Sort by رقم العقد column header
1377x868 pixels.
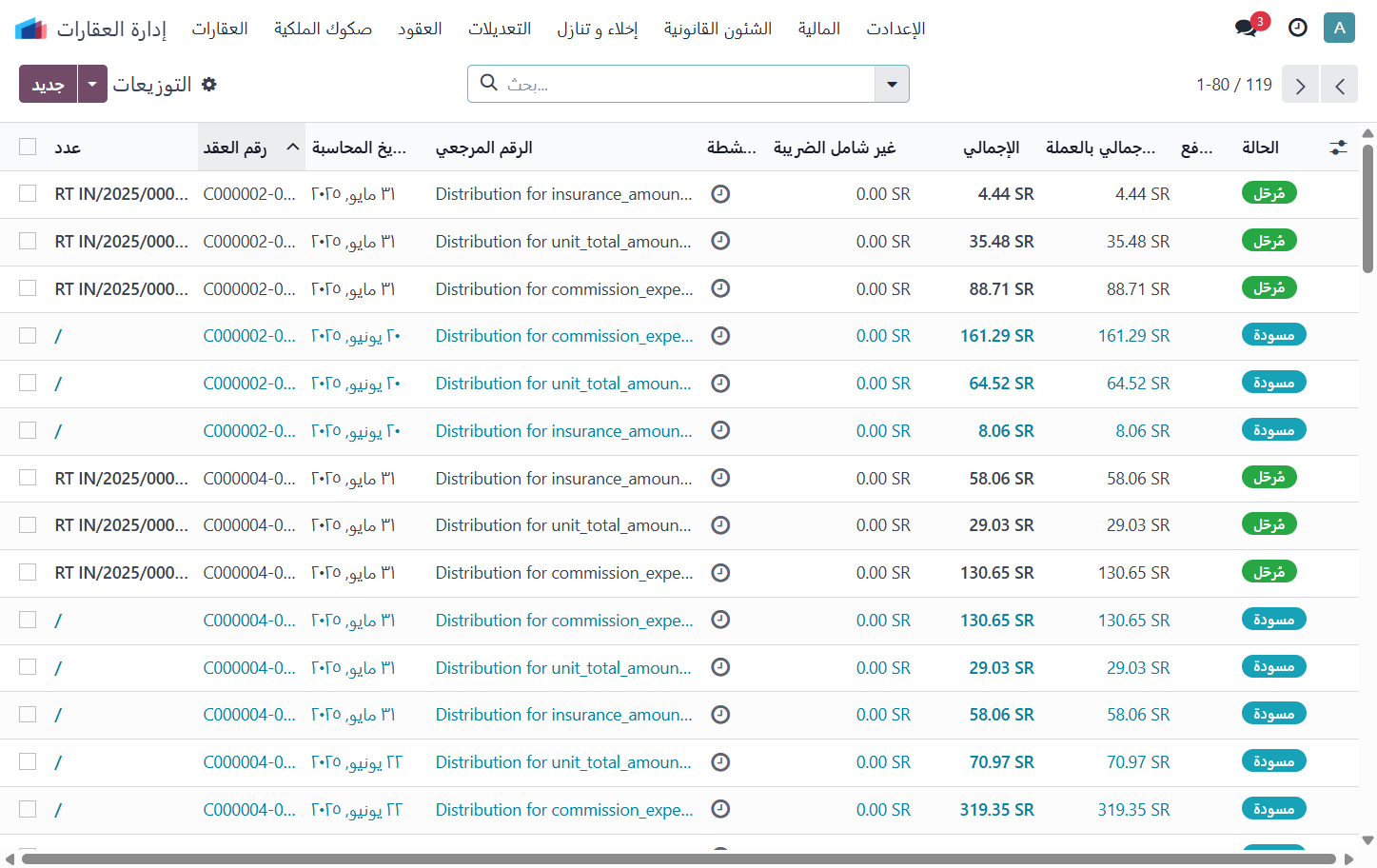[x=251, y=147]
